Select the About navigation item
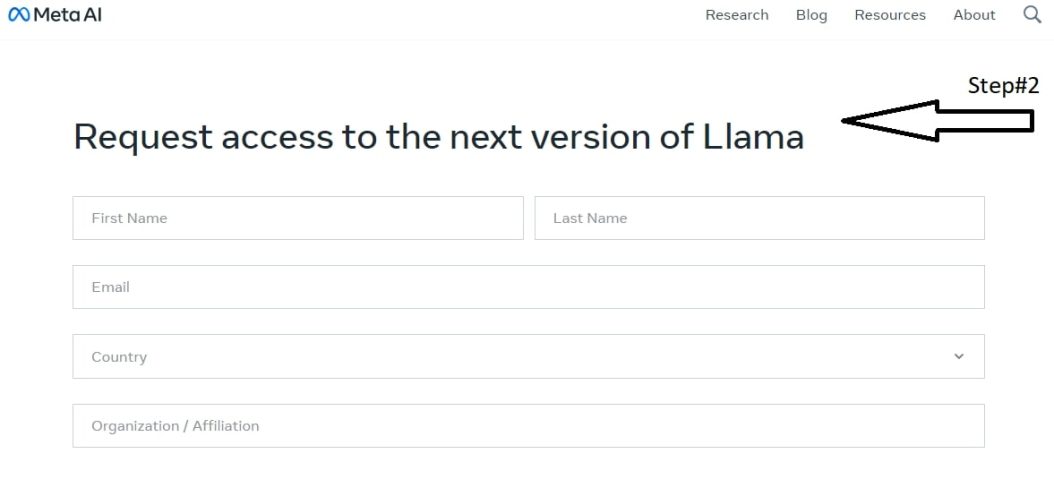Image resolution: width=1054 pixels, height=488 pixels. tap(974, 15)
